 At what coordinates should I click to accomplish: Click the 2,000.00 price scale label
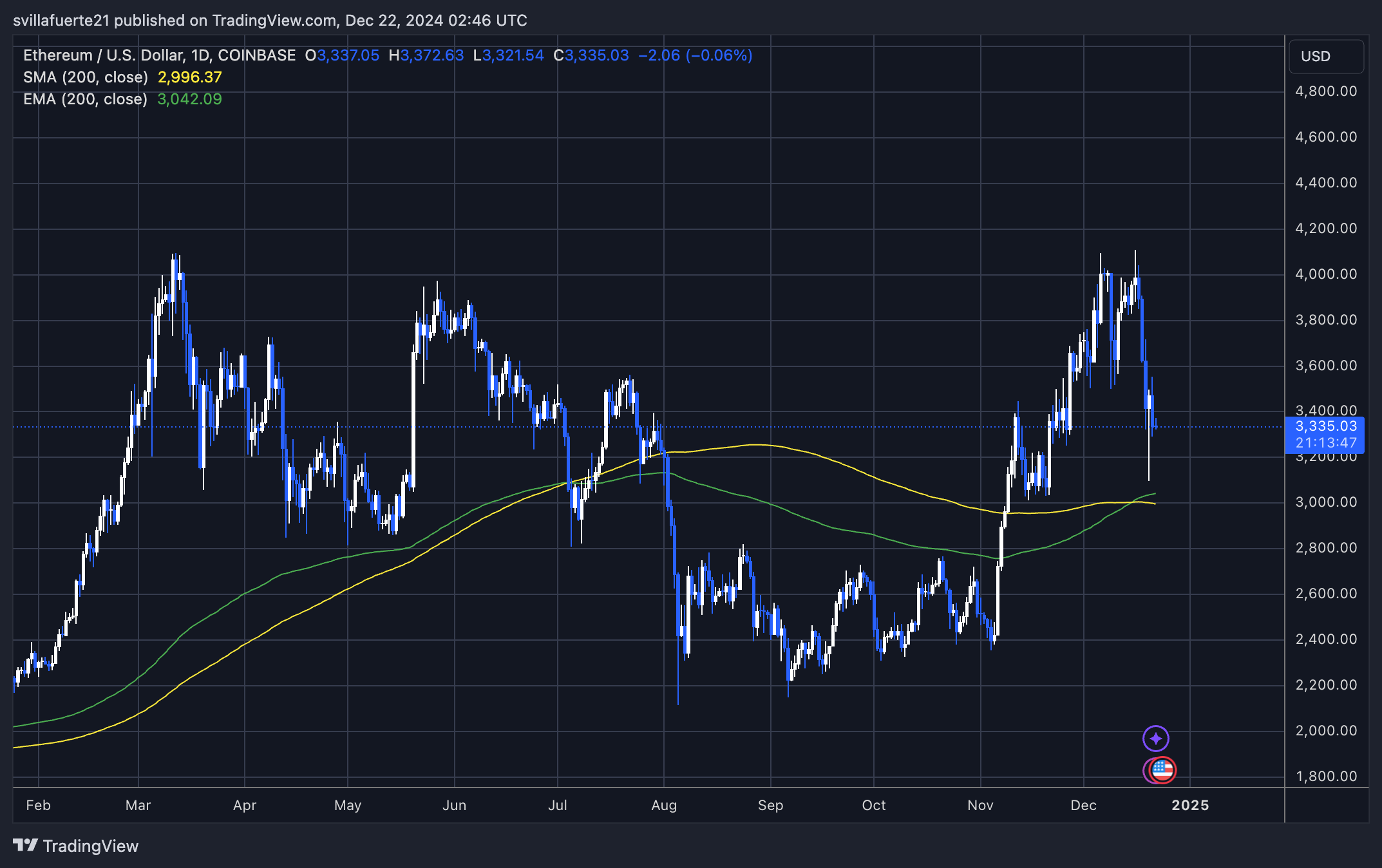pos(1325,731)
